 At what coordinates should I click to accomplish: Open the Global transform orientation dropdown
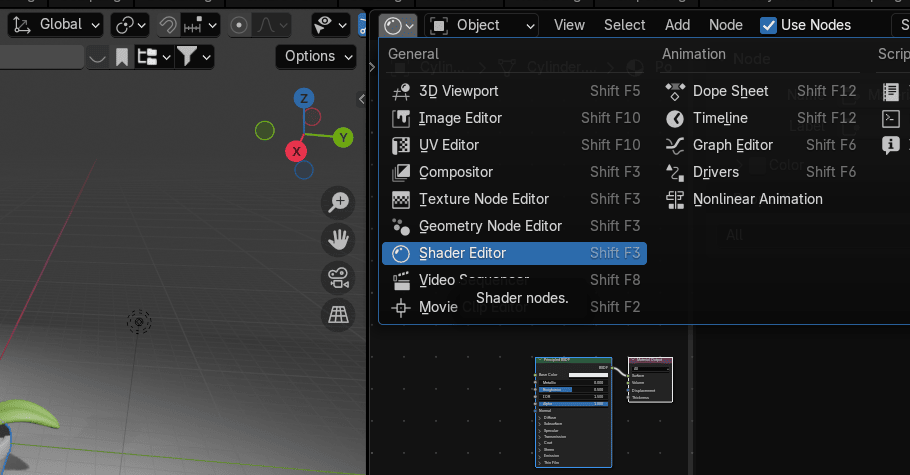[56, 25]
